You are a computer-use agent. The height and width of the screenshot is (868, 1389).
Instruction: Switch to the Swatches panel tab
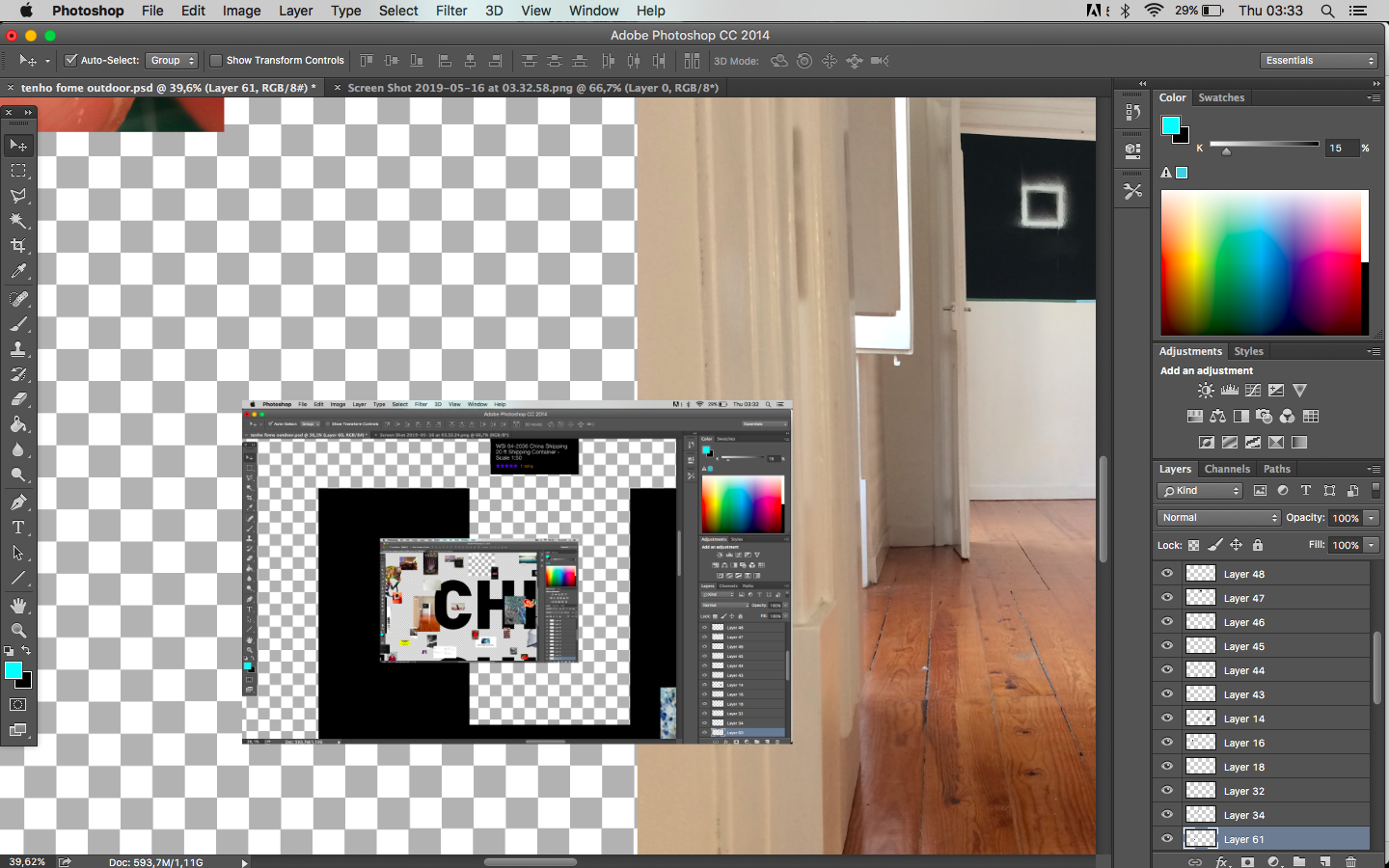pos(1221,97)
